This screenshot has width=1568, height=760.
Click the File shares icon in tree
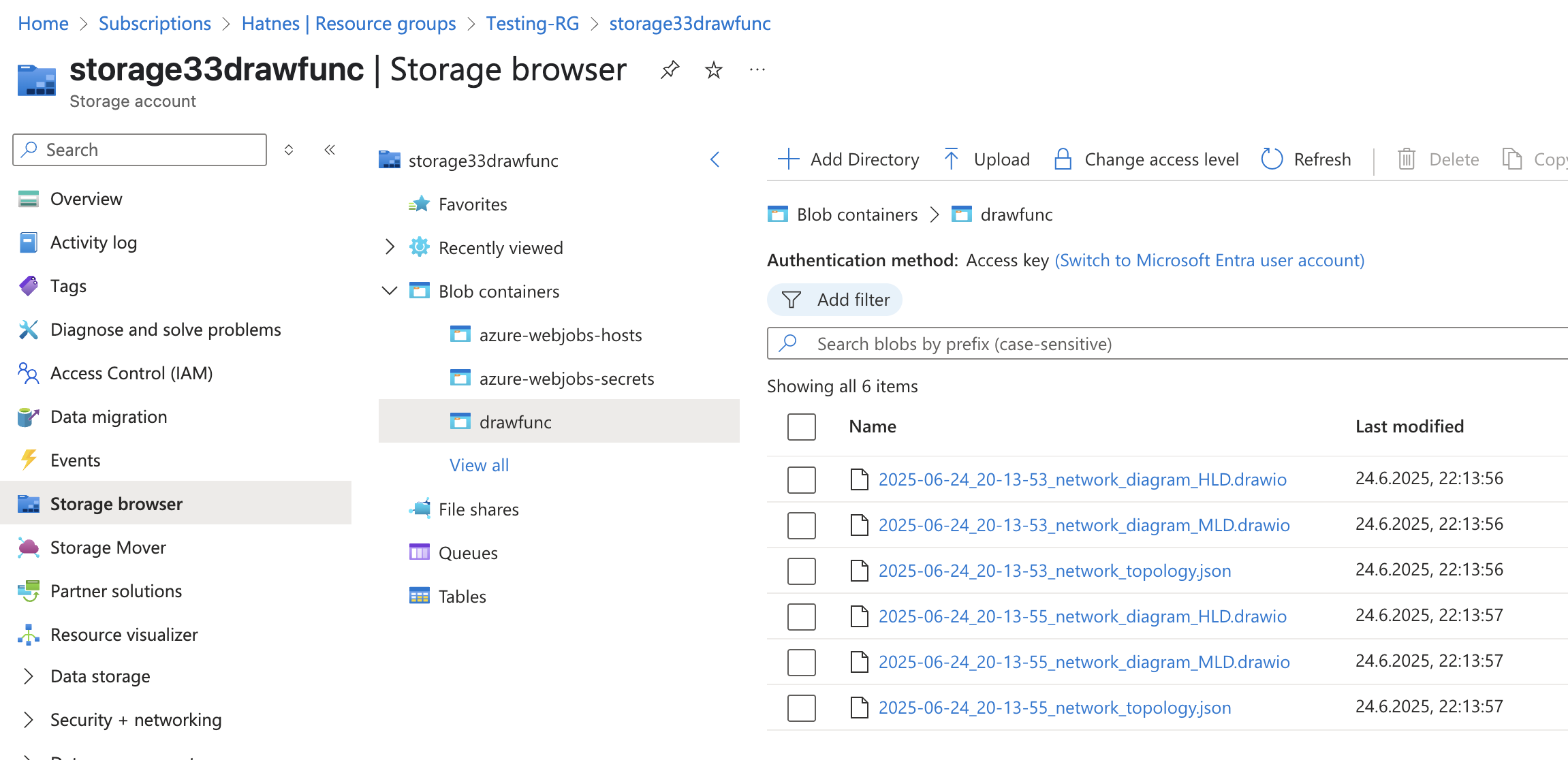pyautogui.click(x=420, y=508)
